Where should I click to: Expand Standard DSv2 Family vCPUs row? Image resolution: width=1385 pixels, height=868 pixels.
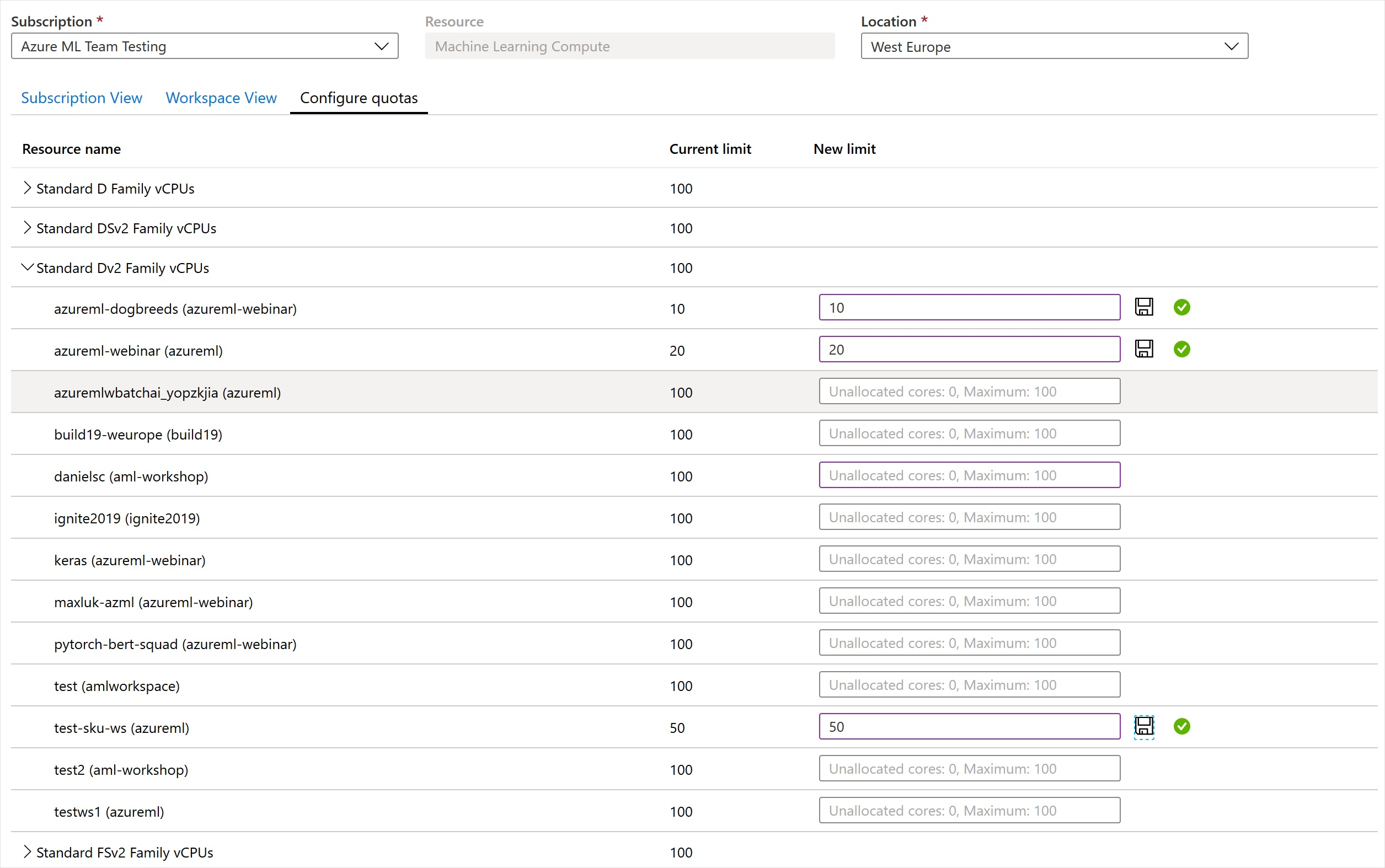coord(27,228)
